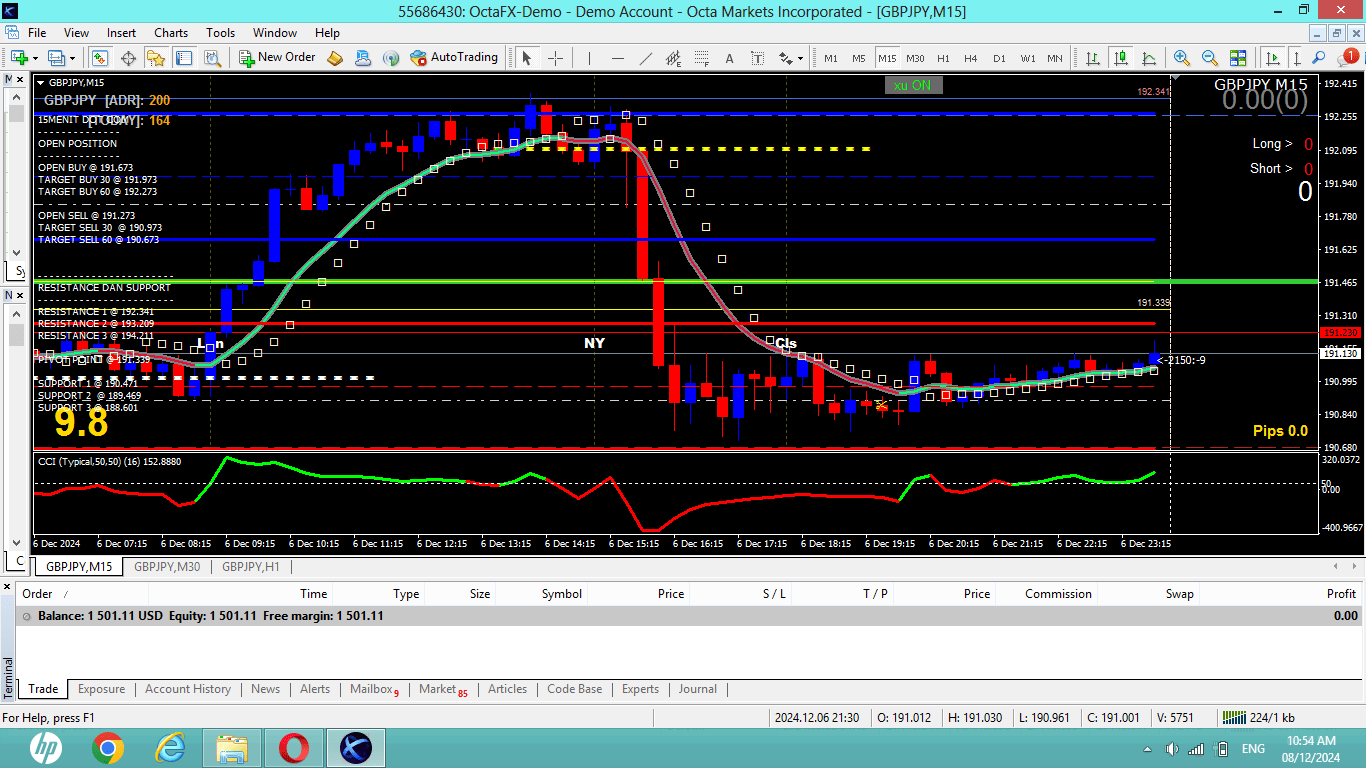The width and height of the screenshot is (1366, 768).
Task: Expand the Arrows dropdown arrow
Action: click(x=800, y=58)
